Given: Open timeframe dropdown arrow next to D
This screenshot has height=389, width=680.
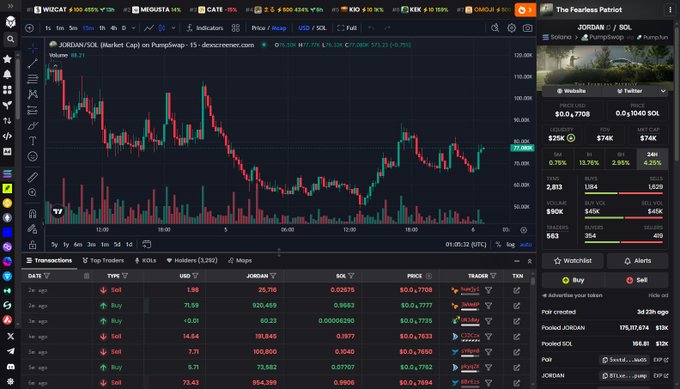Looking at the screenshot, I should [x=133, y=28].
